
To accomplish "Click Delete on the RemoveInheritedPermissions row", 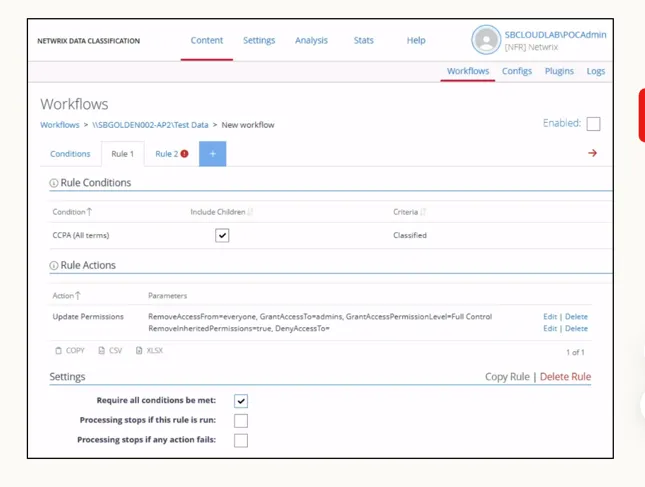I will 576,329.
